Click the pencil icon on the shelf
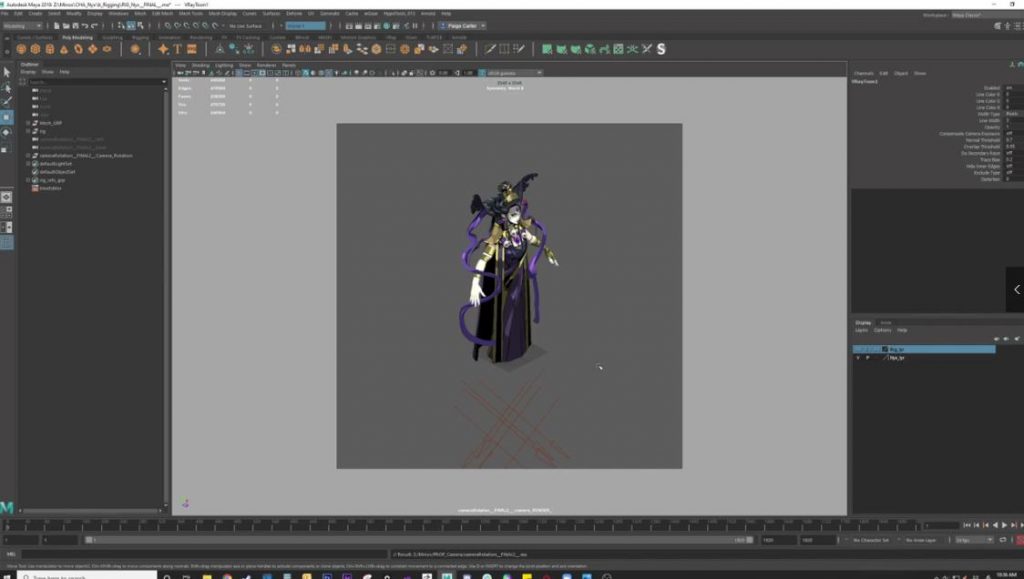The image size is (1024, 579). coord(490,49)
